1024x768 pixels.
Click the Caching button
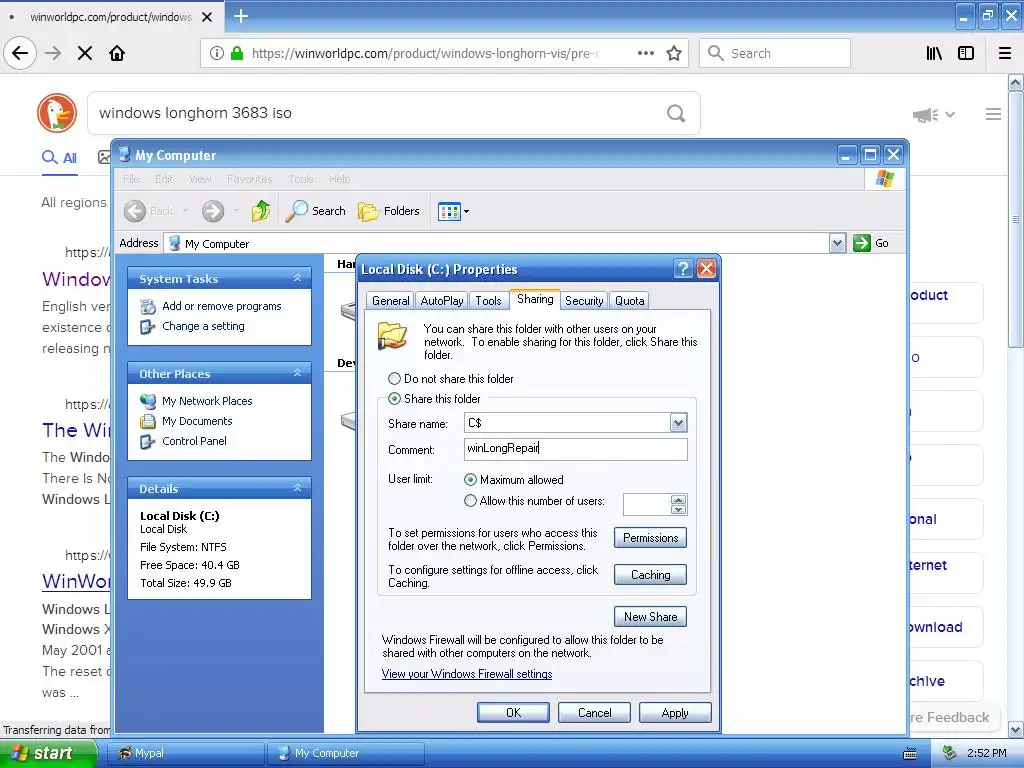click(650, 575)
